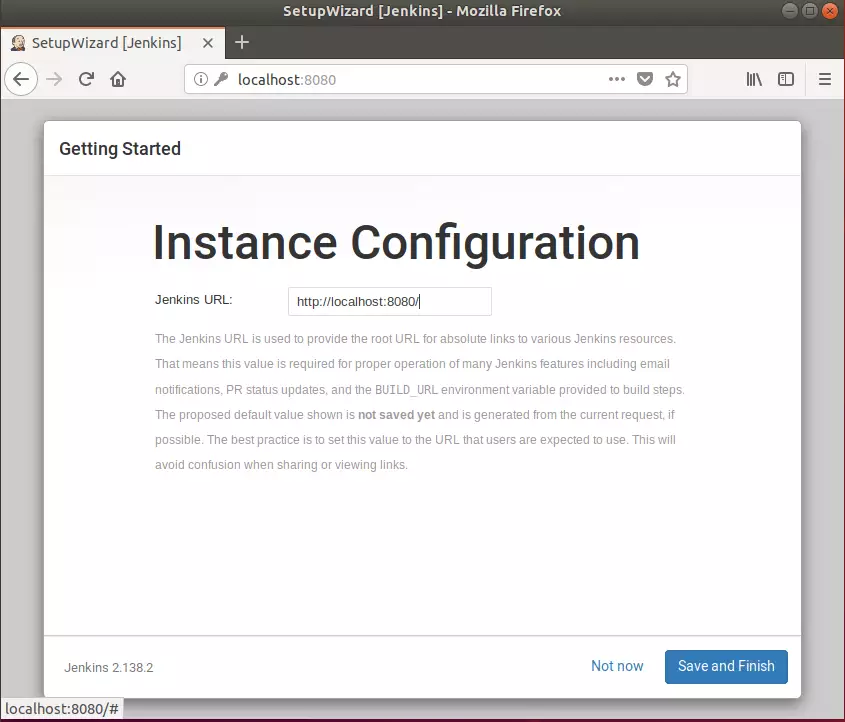The width and height of the screenshot is (845, 722).
Task: Click into the Jenkins URL input field
Action: (x=390, y=301)
